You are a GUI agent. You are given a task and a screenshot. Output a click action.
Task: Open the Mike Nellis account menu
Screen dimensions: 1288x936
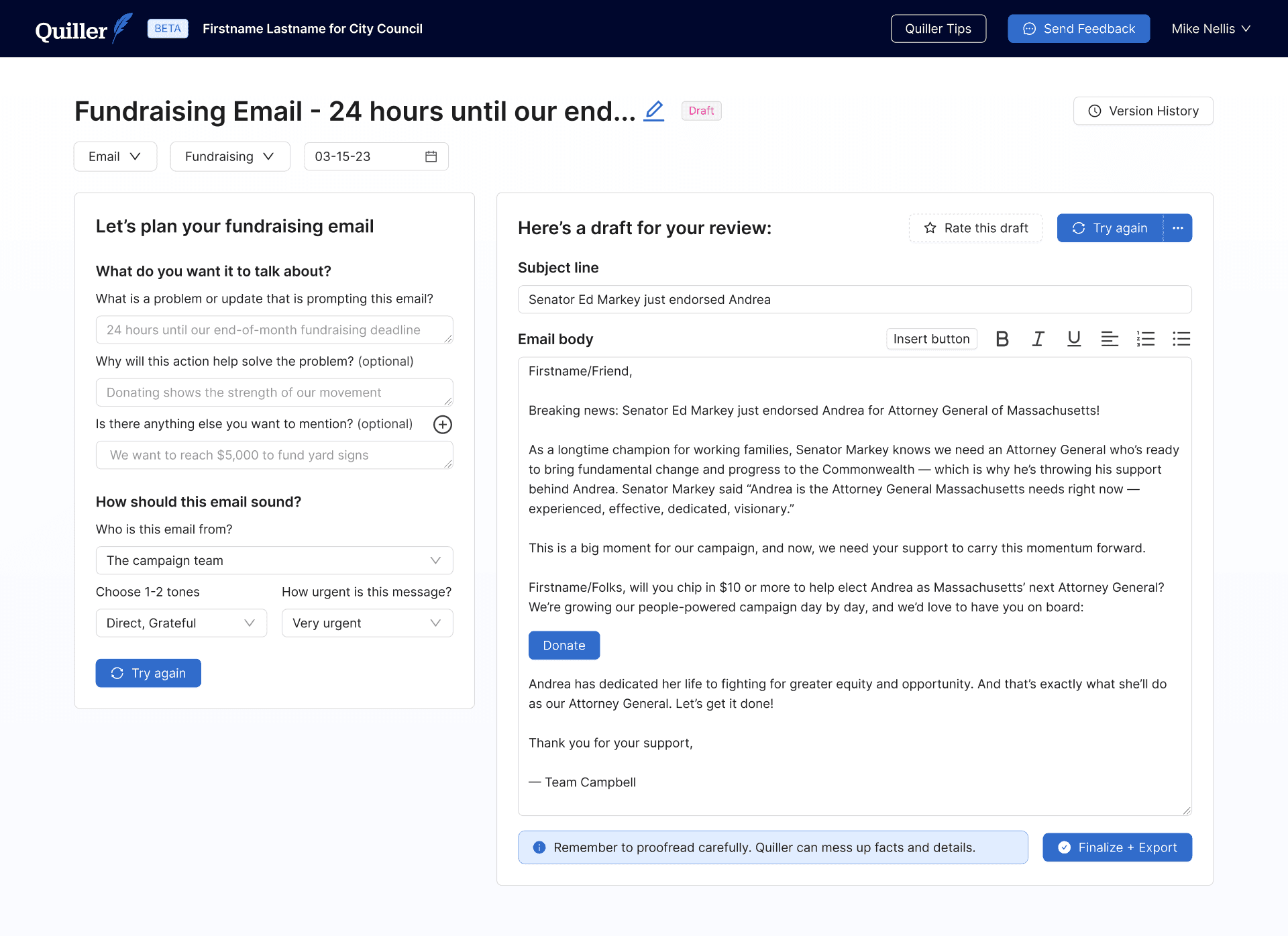coord(1210,29)
